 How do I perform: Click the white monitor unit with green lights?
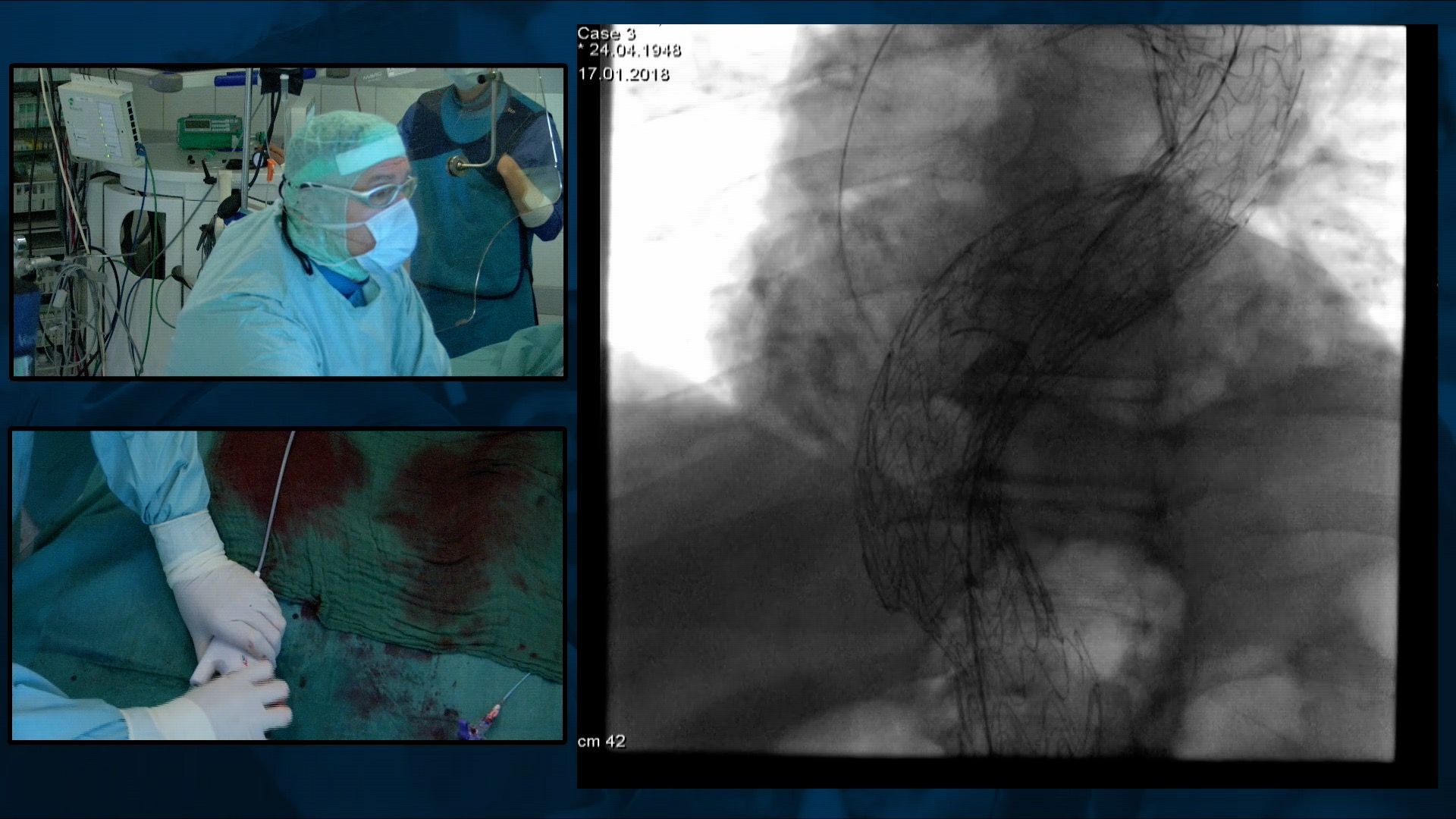[97, 121]
